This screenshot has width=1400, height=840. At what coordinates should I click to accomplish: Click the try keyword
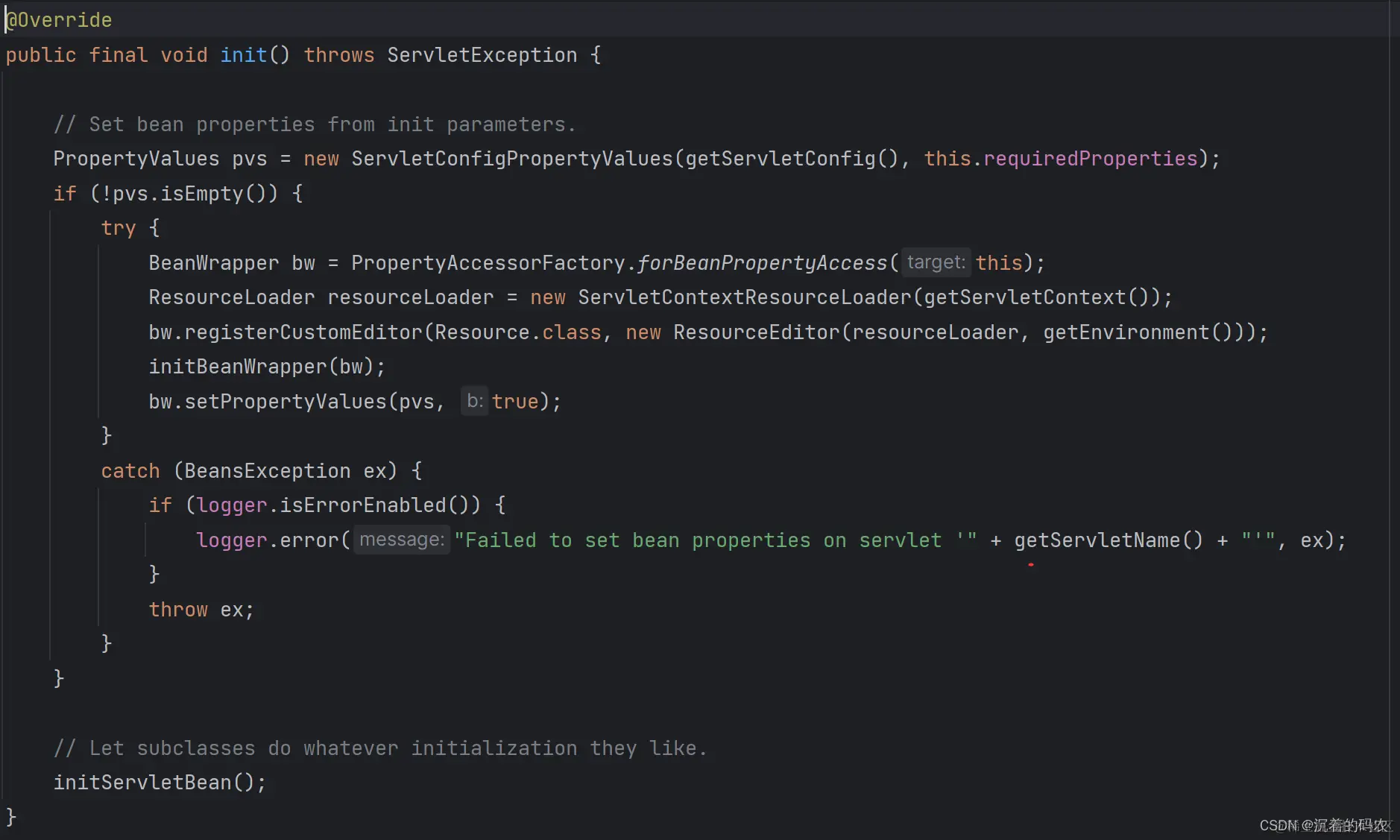(119, 228)
